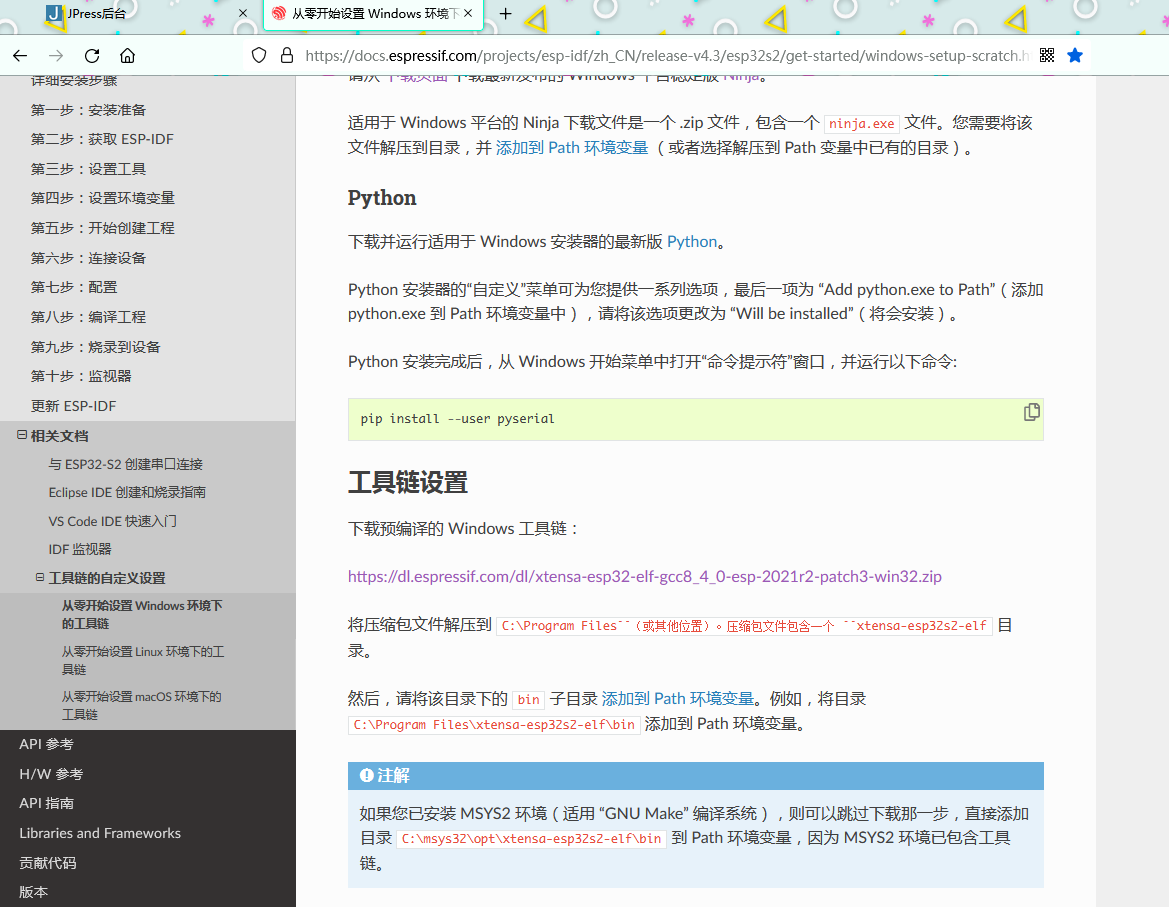View site security lock information
This screenshot has height=907, width=1169.
pos(286,55)
